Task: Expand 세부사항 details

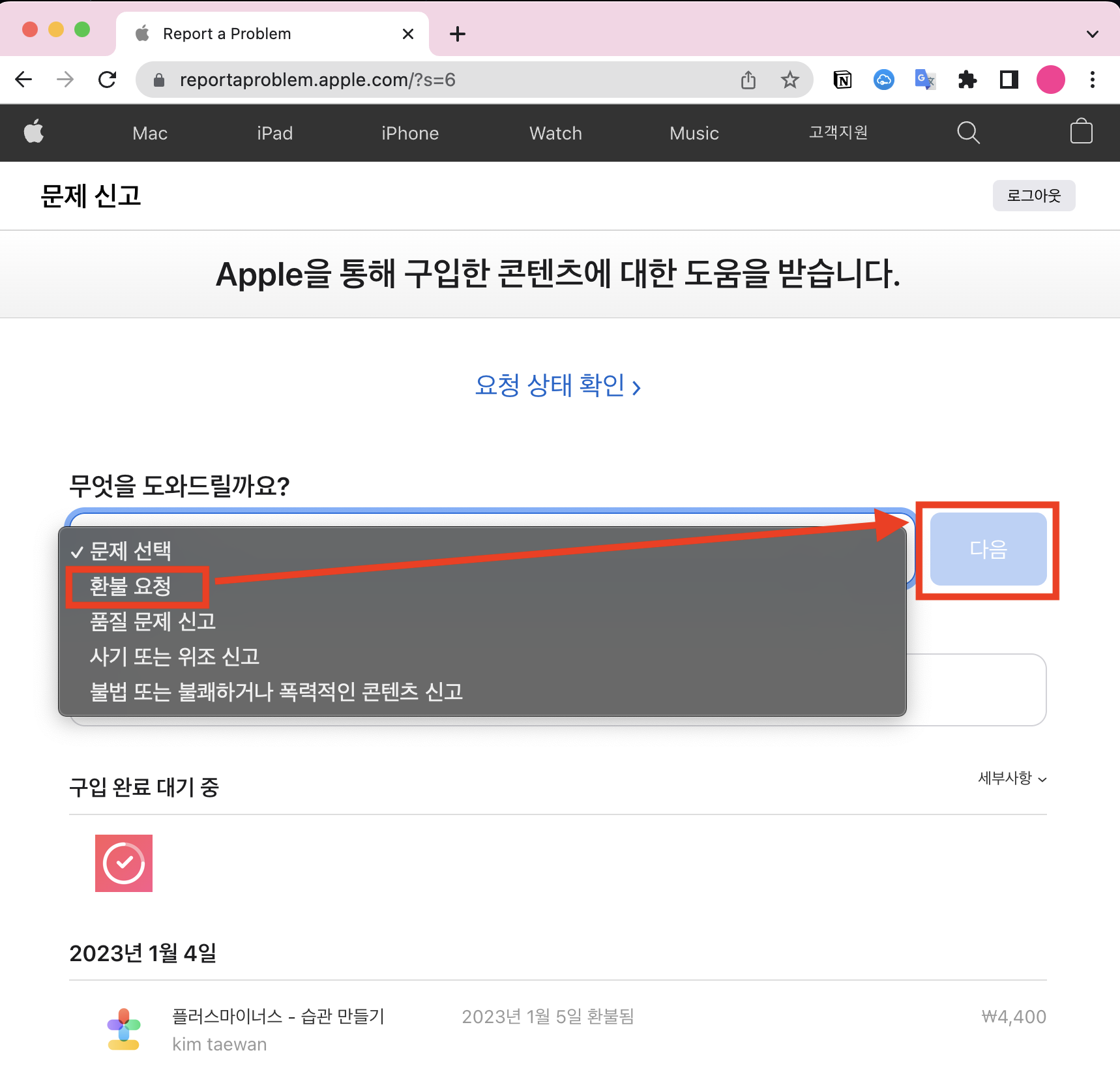Action: pos(1012,778)
